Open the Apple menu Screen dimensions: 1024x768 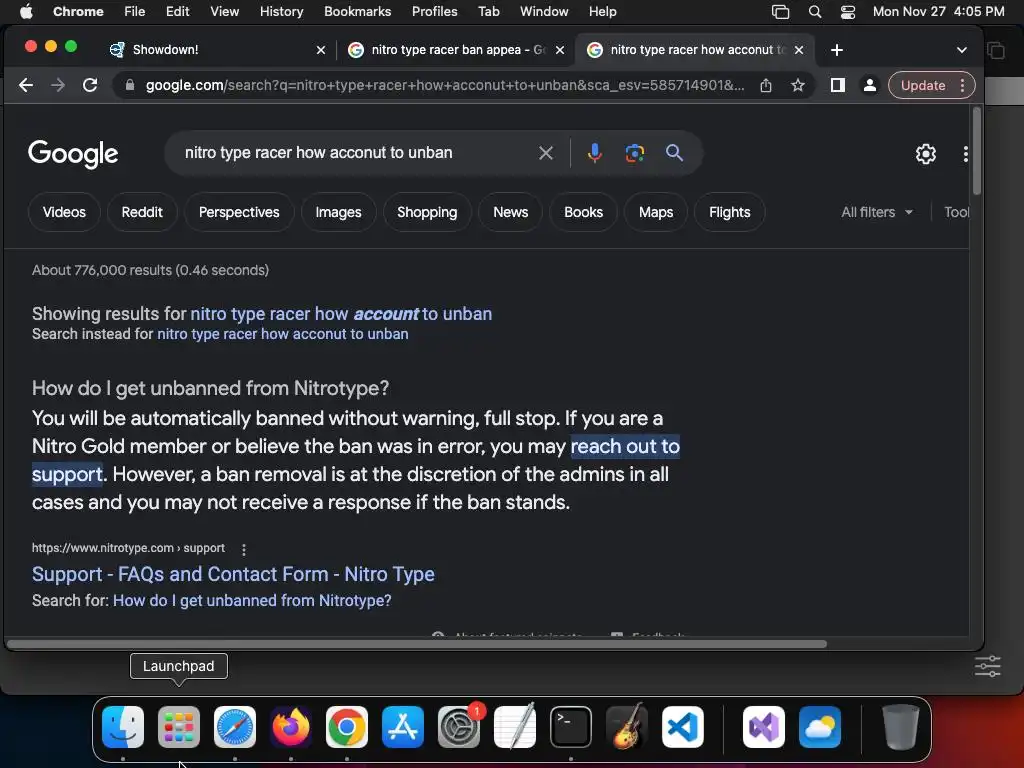tap(26, 11)
